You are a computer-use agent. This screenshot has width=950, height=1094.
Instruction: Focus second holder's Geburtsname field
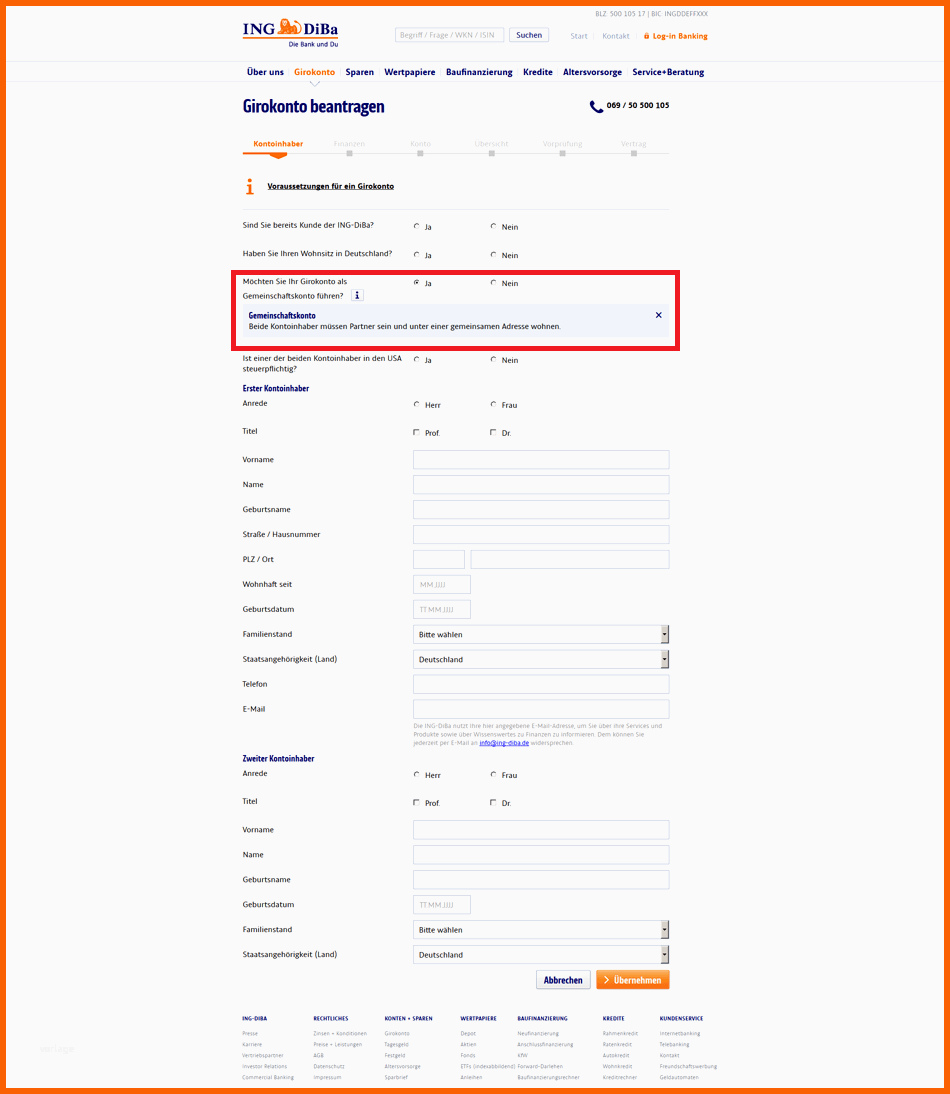[541, 879]
